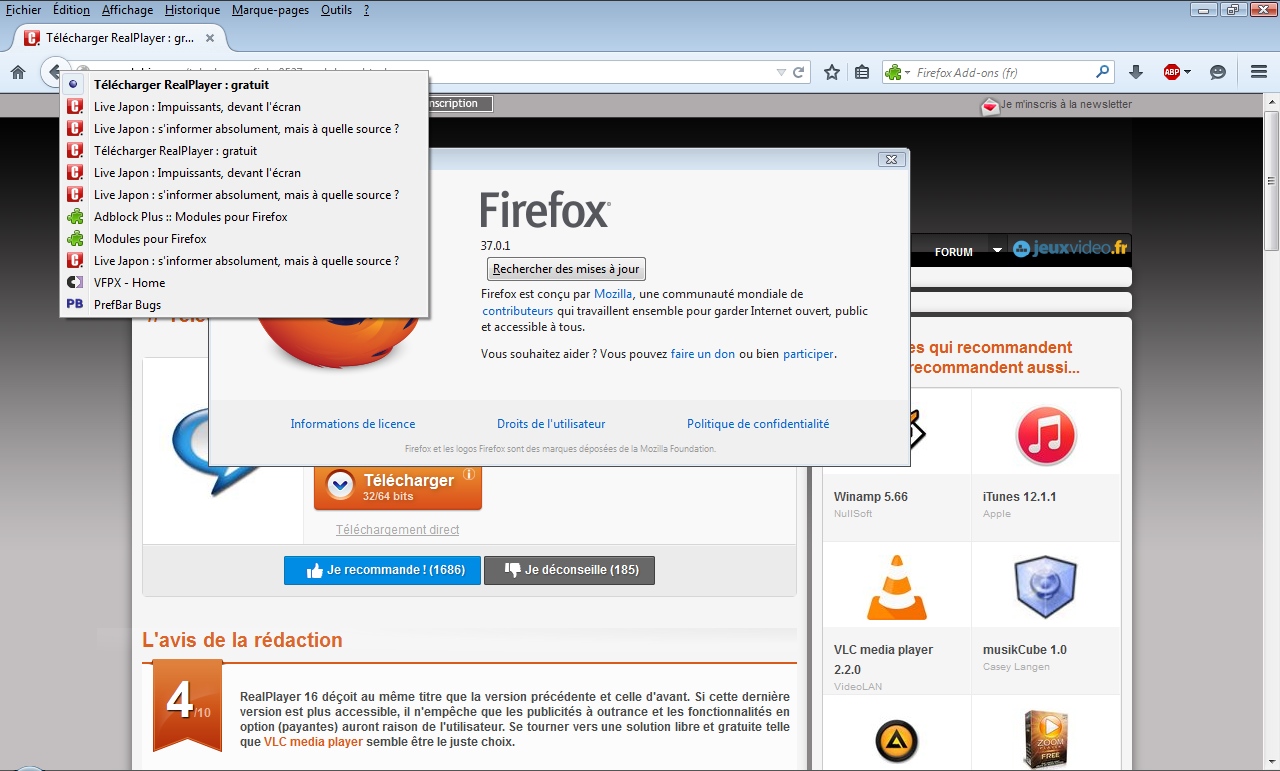1280x771 pixels.
Task: Expand the ABP dropdown arrow
Action: pyautogui.click(x=1188, y=72)
